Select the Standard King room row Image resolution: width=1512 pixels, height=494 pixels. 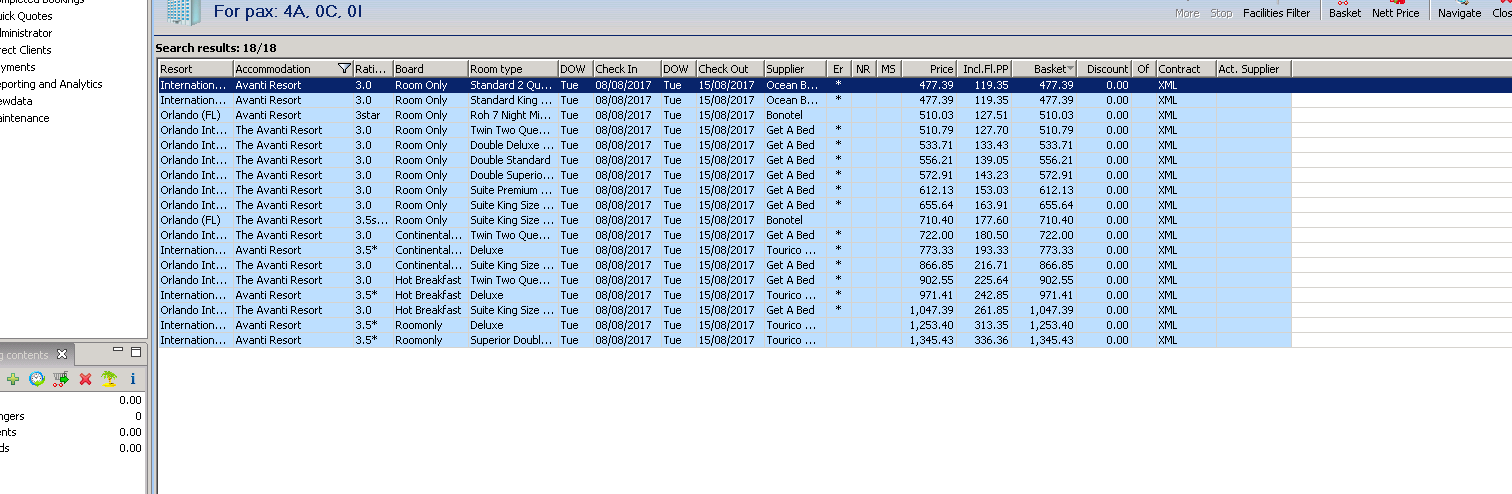click(725, 100)
